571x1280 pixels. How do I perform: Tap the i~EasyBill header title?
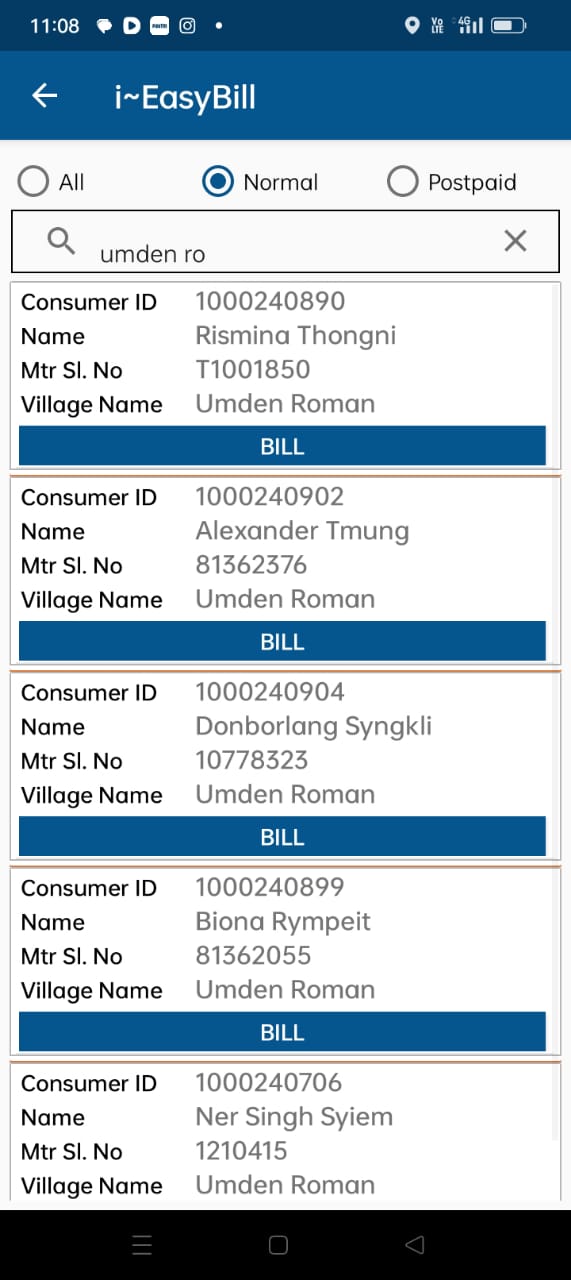coord(185,97)
